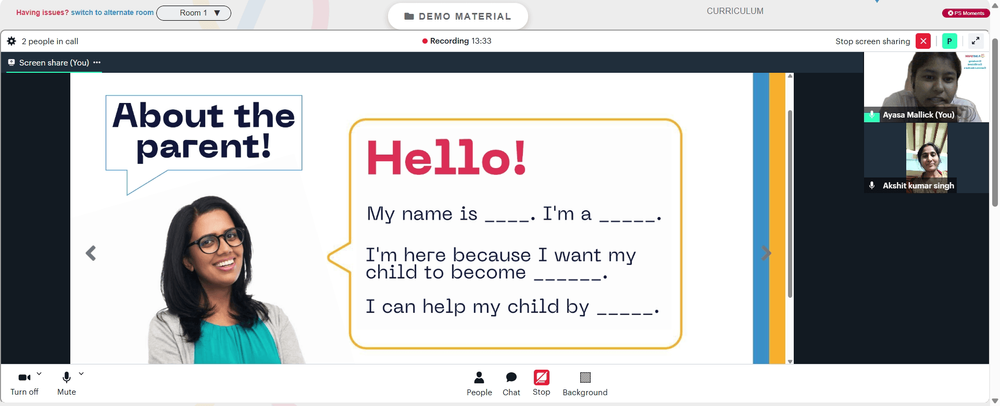Click 'Having issues?' text
This screenshot has width=1000, height=406.
click(42, 13)
